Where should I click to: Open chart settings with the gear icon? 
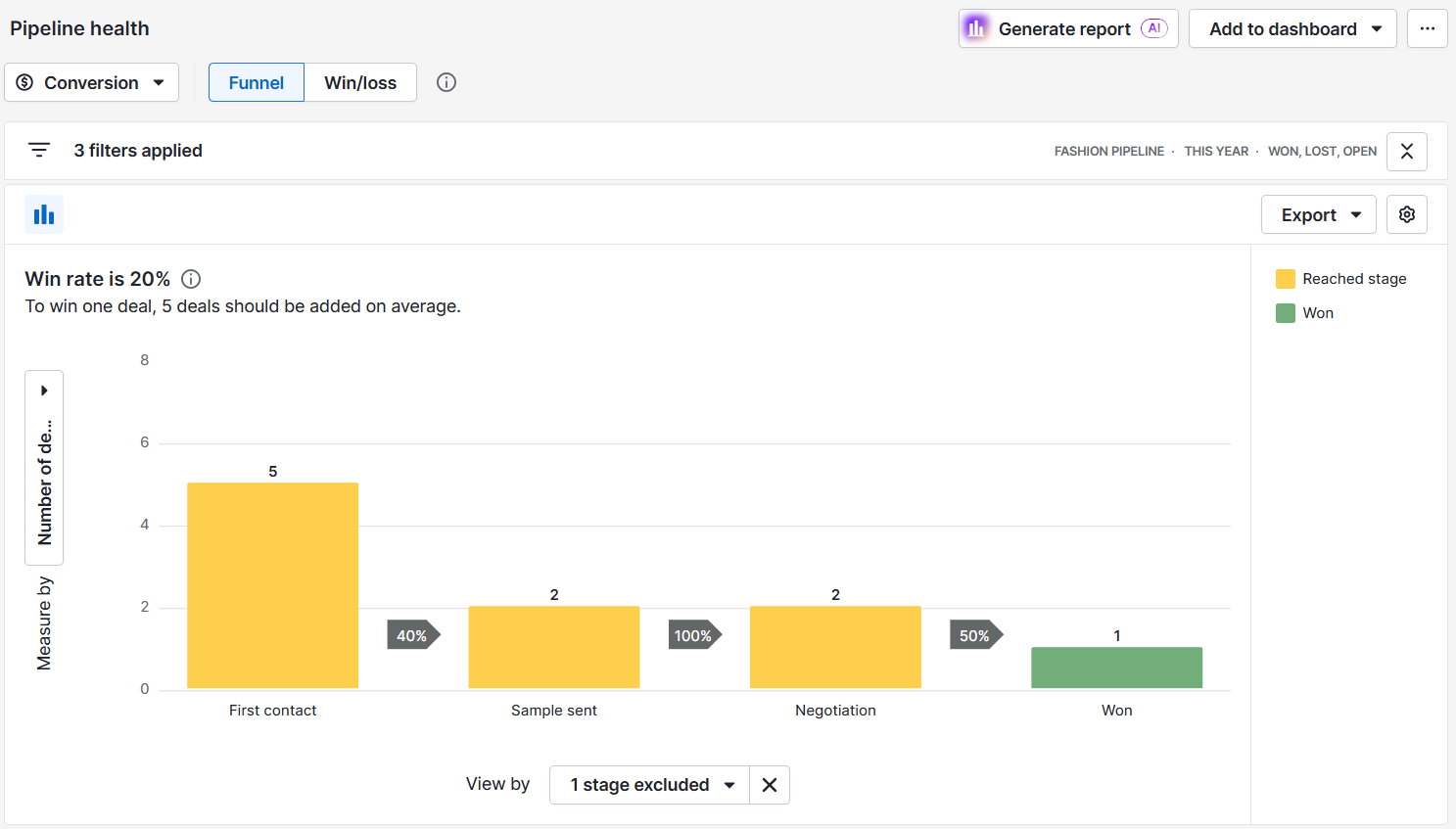coord(1406,213)
